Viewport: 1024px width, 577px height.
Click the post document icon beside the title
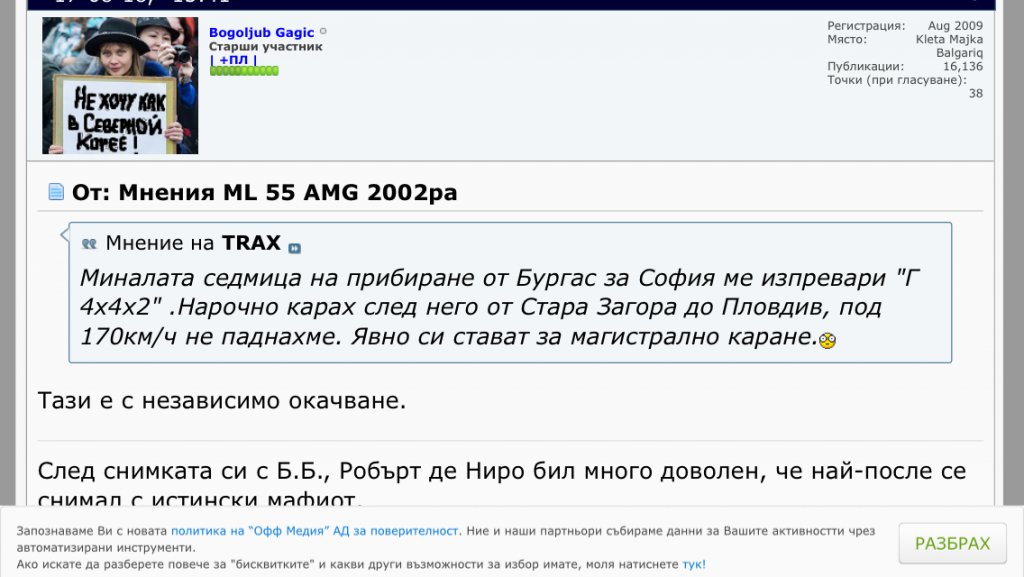coord(56,192)
